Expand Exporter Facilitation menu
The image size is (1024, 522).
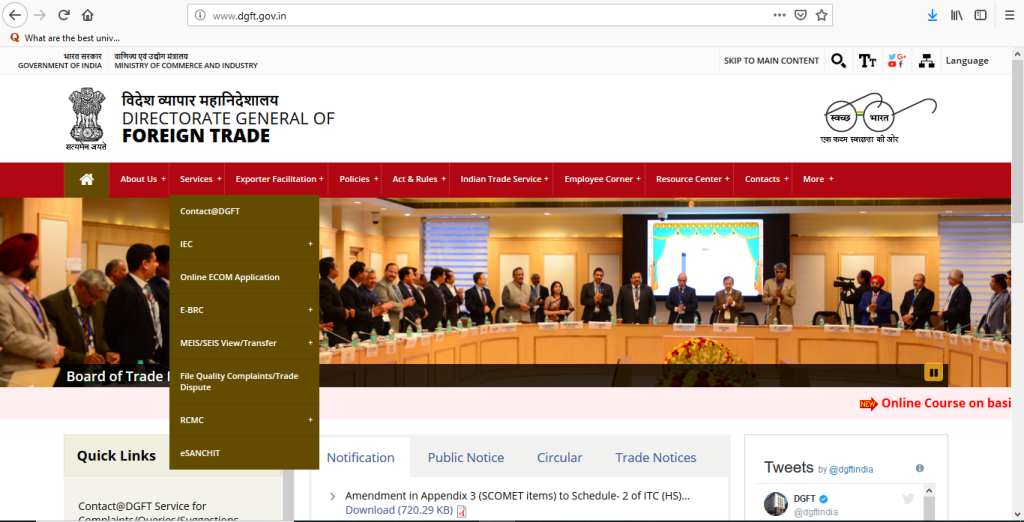point(280,179)
